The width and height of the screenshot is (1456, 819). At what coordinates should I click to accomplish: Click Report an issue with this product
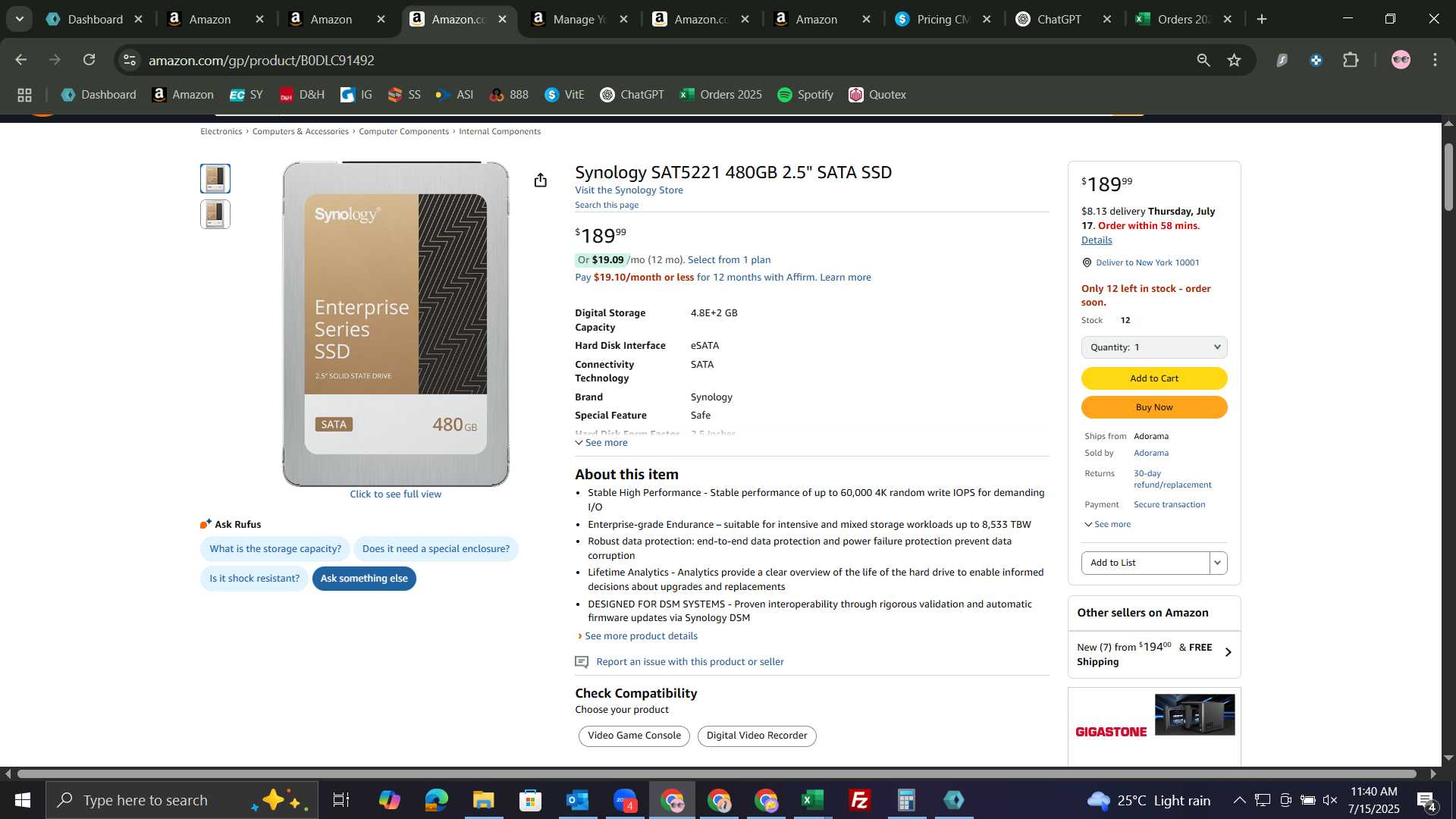tap(690, 662)
